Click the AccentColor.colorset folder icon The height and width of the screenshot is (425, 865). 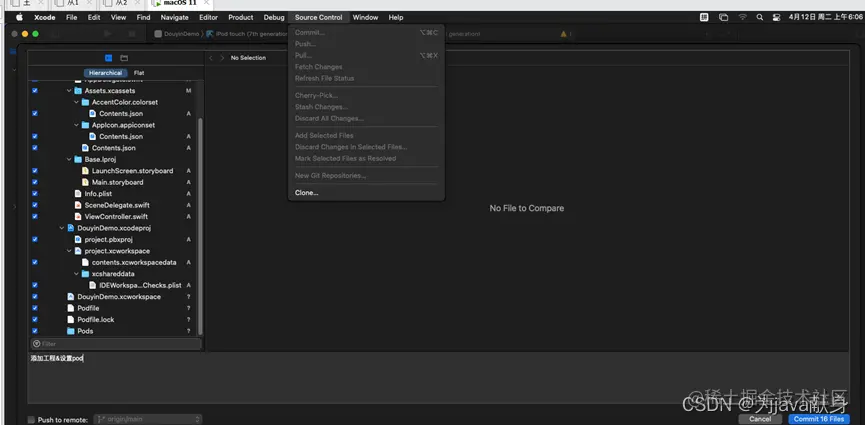tap(85, 102)
